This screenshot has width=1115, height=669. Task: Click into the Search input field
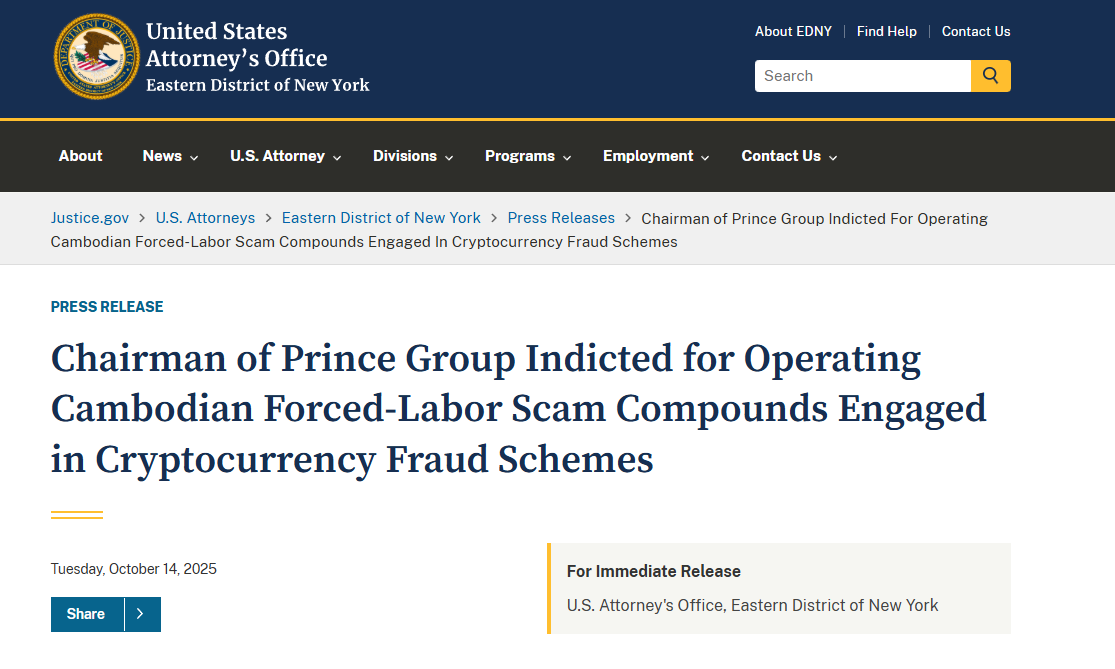pyautogui.click(x=862, y=76)
